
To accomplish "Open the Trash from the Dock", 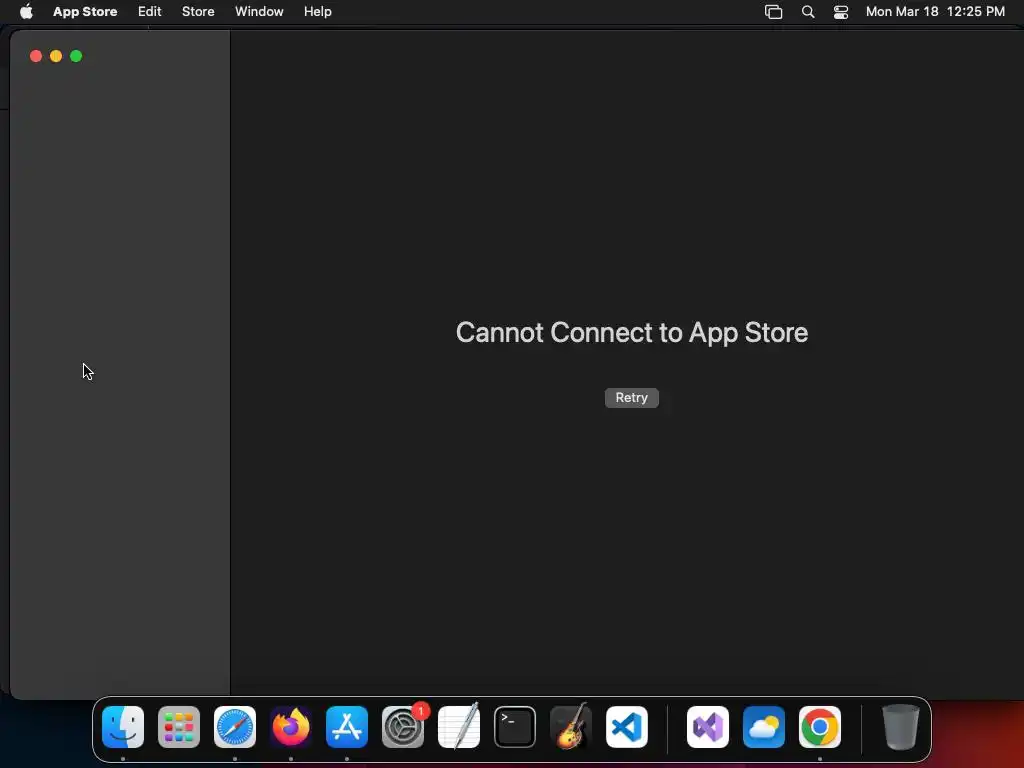I will (901, 727).
